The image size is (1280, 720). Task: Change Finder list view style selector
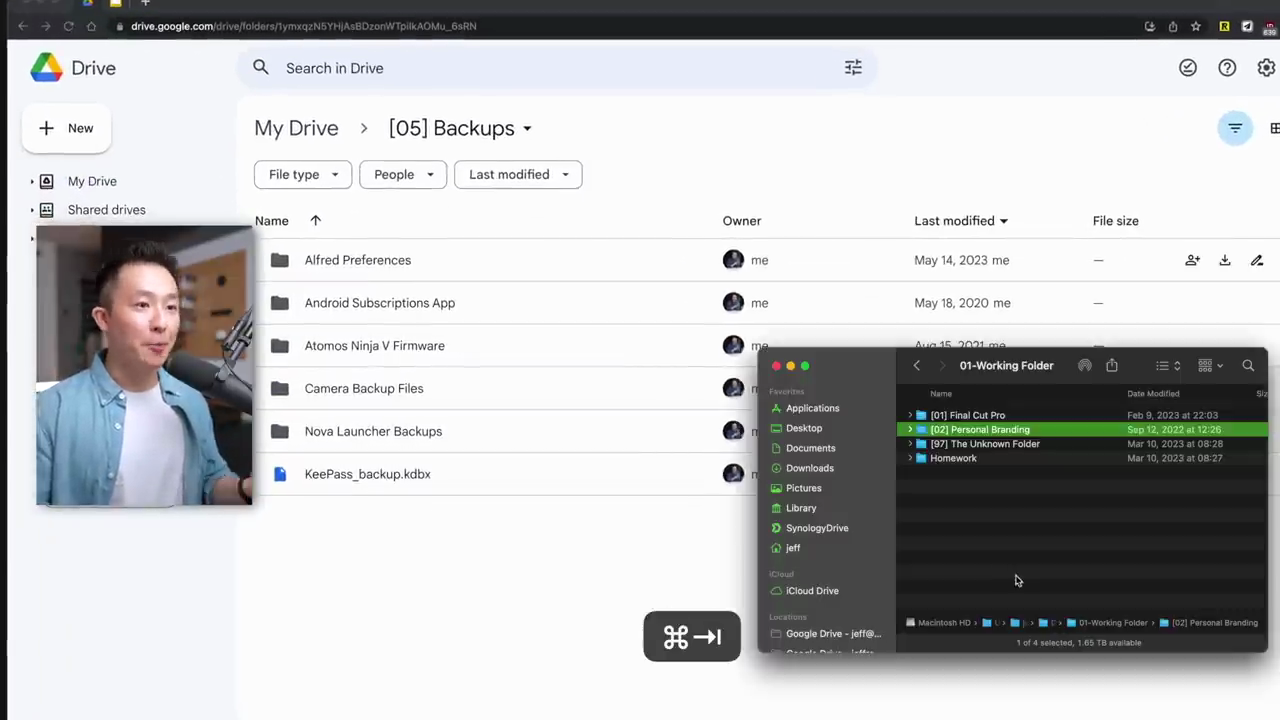[1168, 366]
